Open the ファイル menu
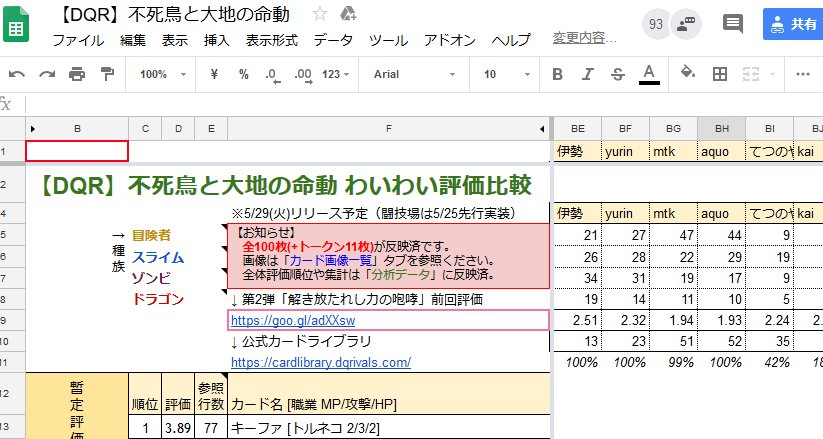This screenshot has height=439, width=823. [78, 40]
